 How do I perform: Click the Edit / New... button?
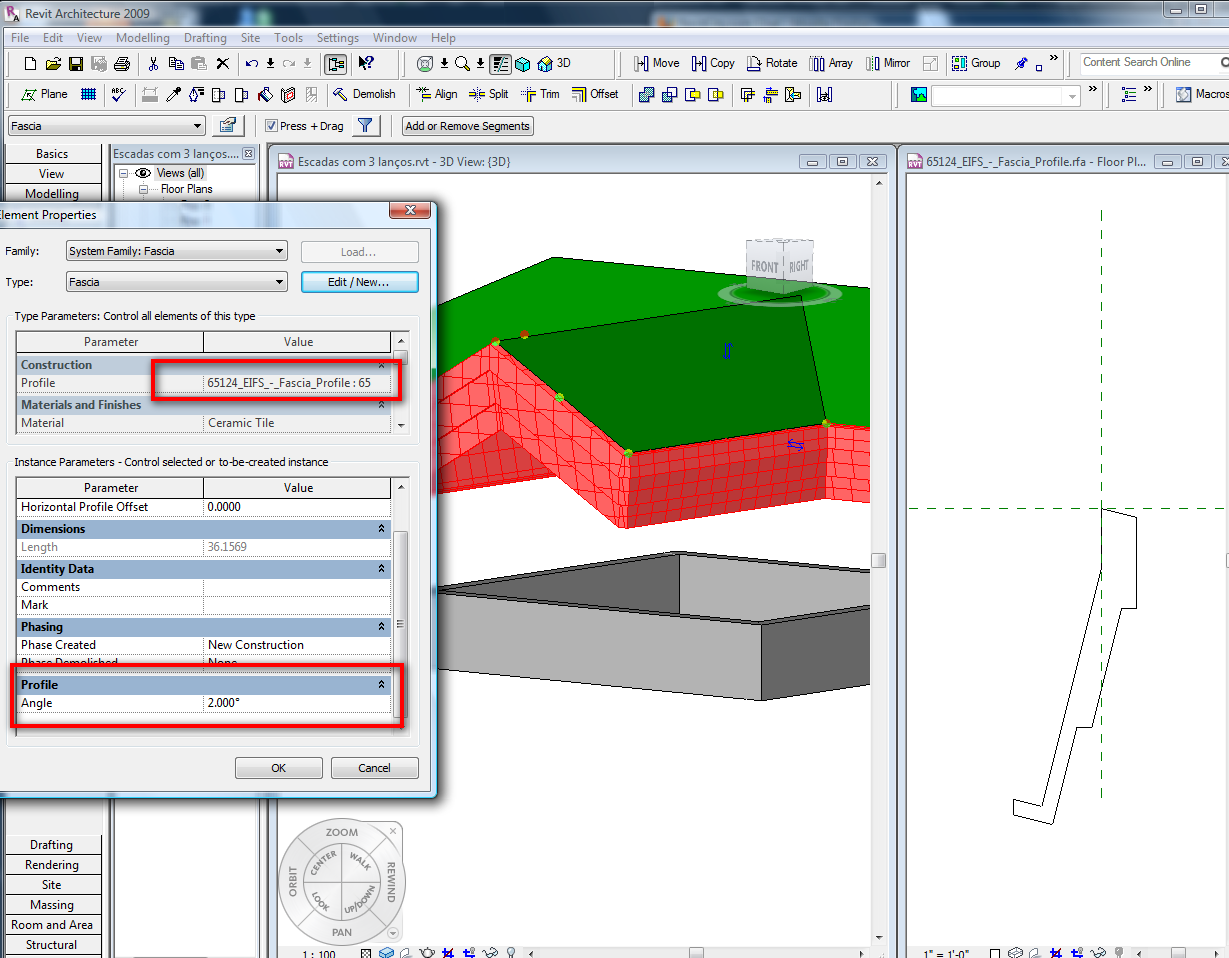[x=359, y=282]
